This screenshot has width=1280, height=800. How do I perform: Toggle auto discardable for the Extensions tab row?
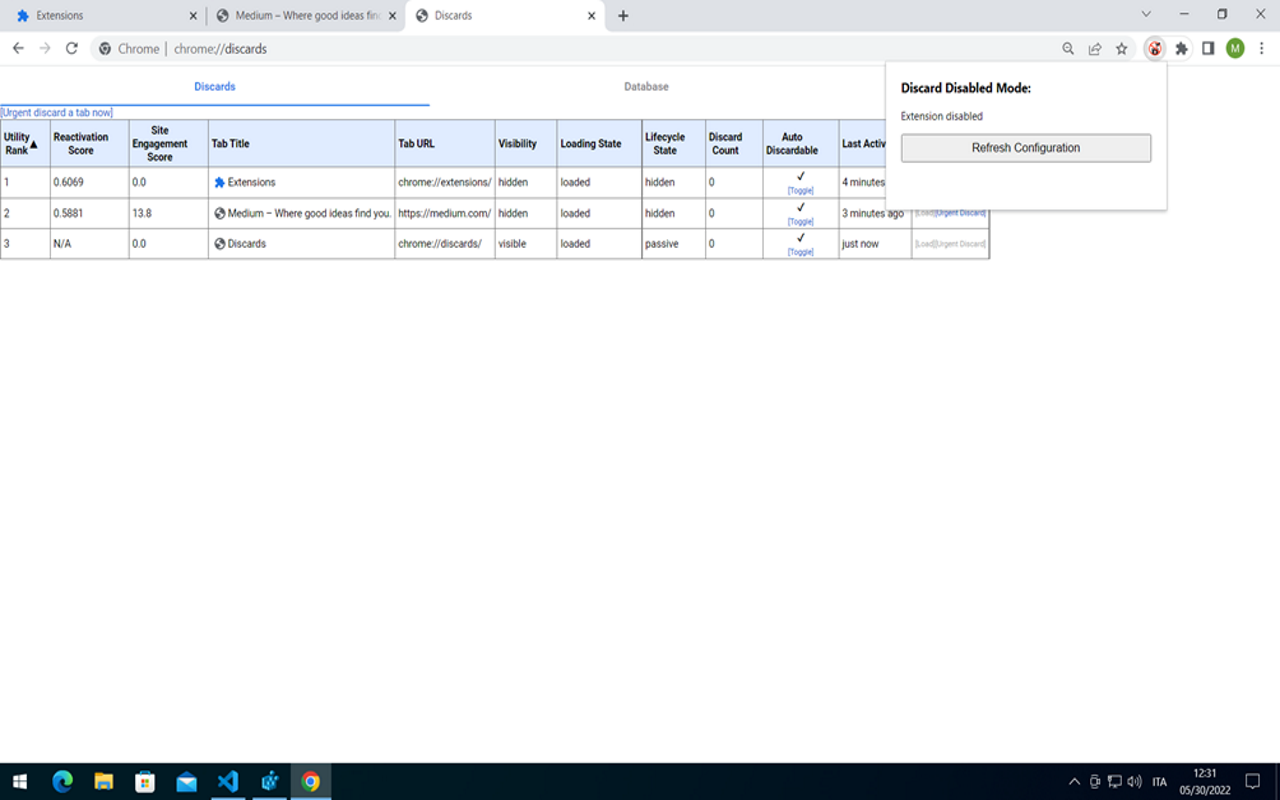click(800, 190)
